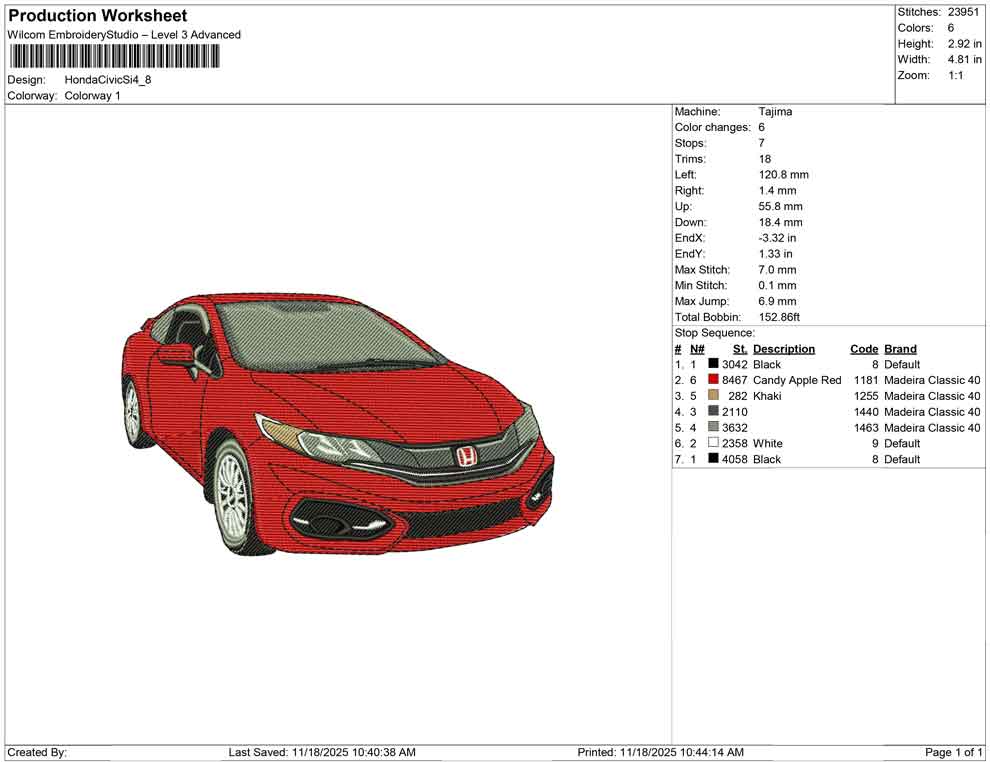The image size is (990, 762).
Task: Click the swatch for thread code 3632
Action: [712, 426]
